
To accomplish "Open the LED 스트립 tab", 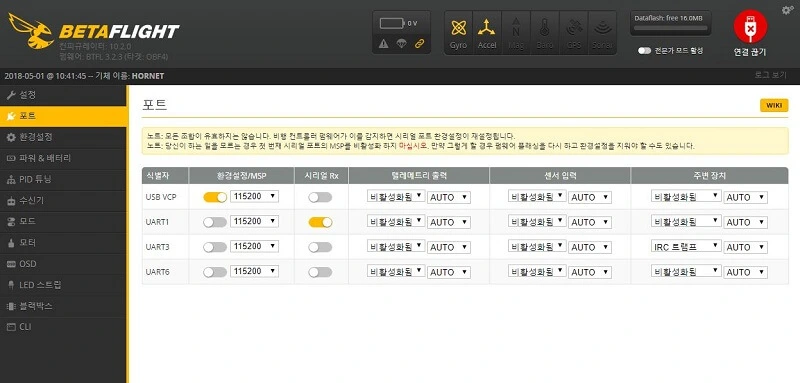I will click(x=63, y=285).
